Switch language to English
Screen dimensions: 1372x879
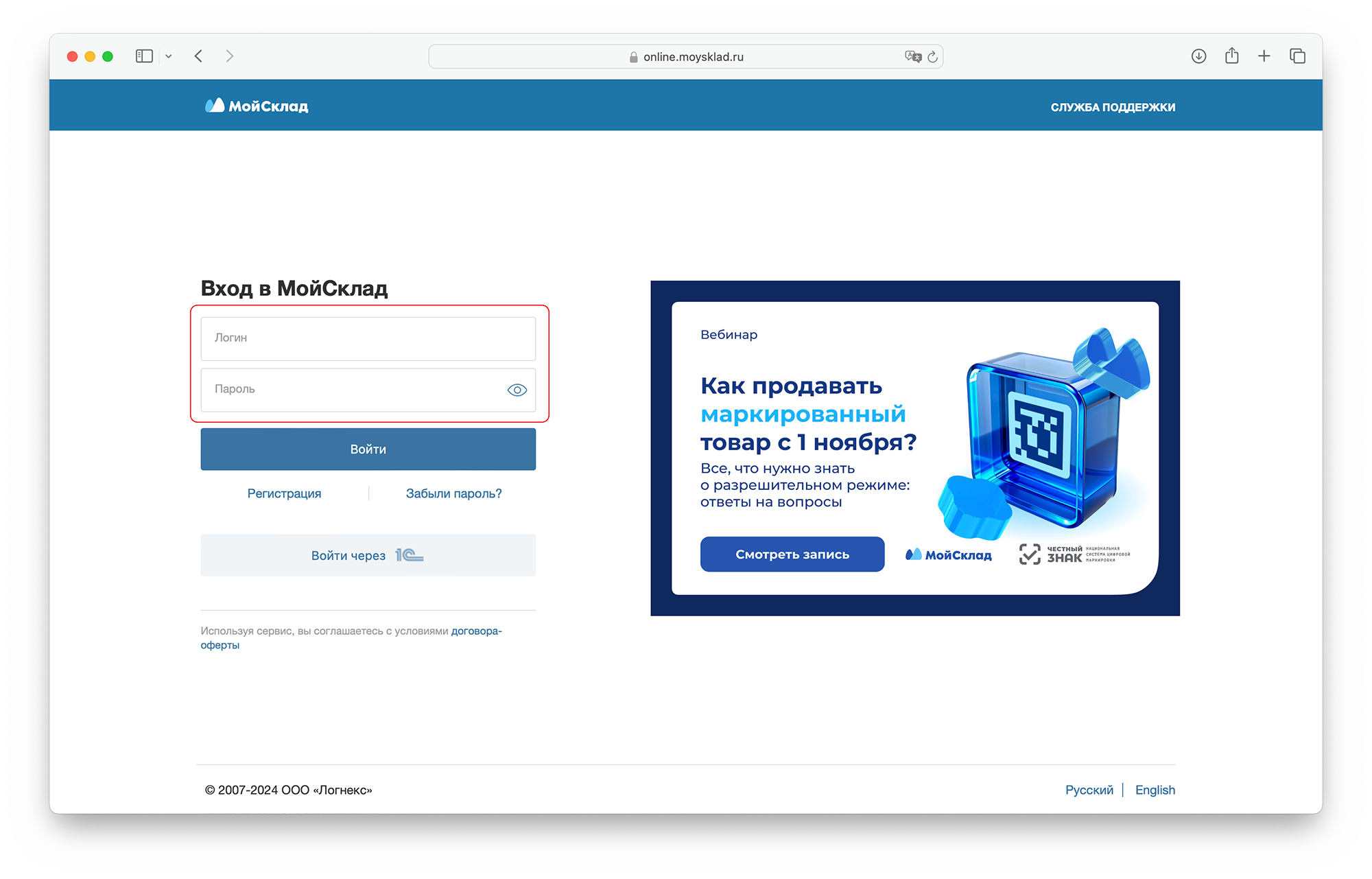pos(1155,790)
